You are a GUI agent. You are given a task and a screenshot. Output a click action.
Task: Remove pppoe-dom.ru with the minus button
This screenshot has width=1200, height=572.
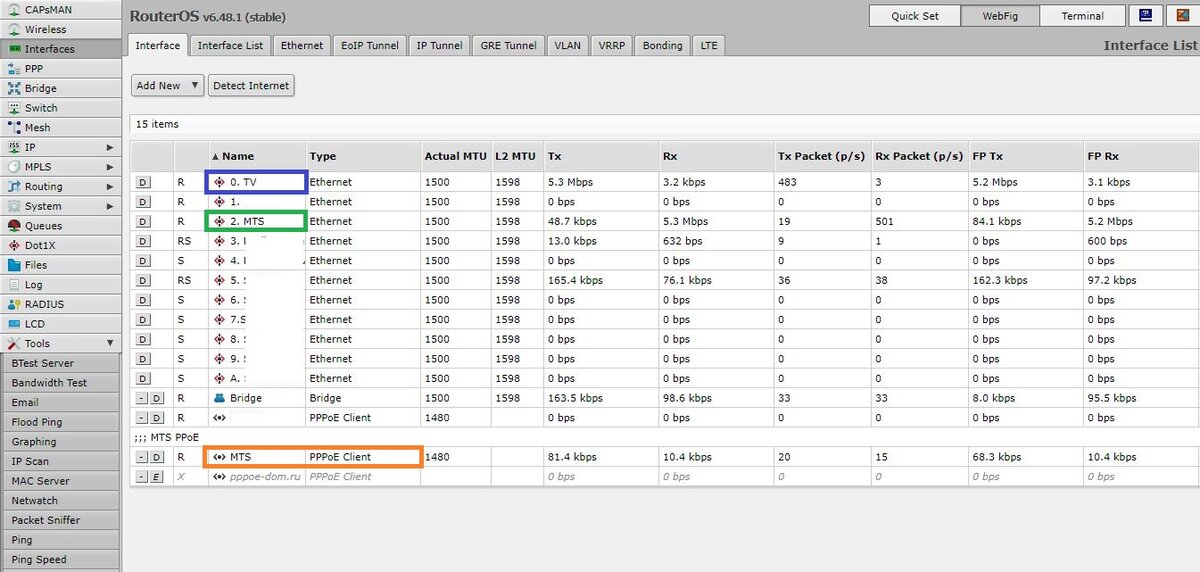142,477
